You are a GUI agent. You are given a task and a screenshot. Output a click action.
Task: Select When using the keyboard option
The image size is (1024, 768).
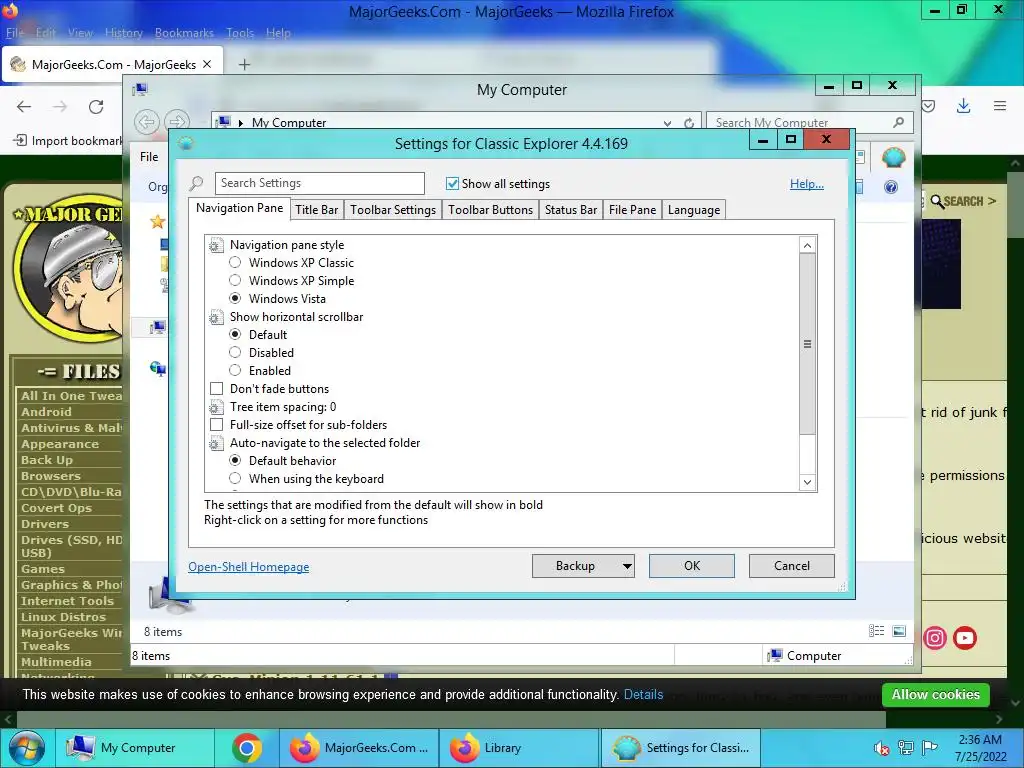(x=235, y=479)
